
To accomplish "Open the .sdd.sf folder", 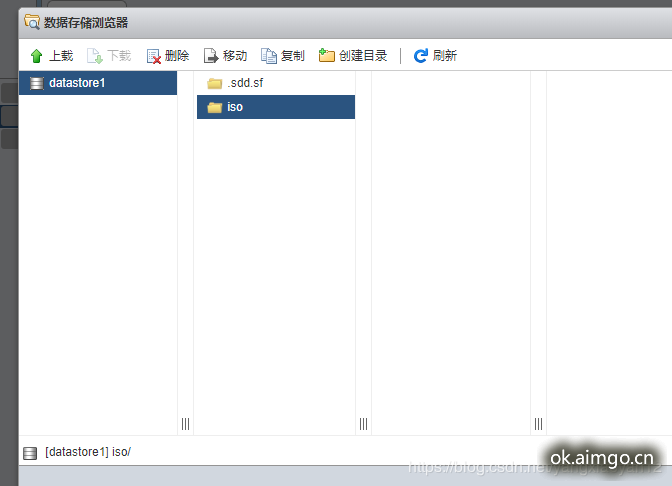I will 276,83.
